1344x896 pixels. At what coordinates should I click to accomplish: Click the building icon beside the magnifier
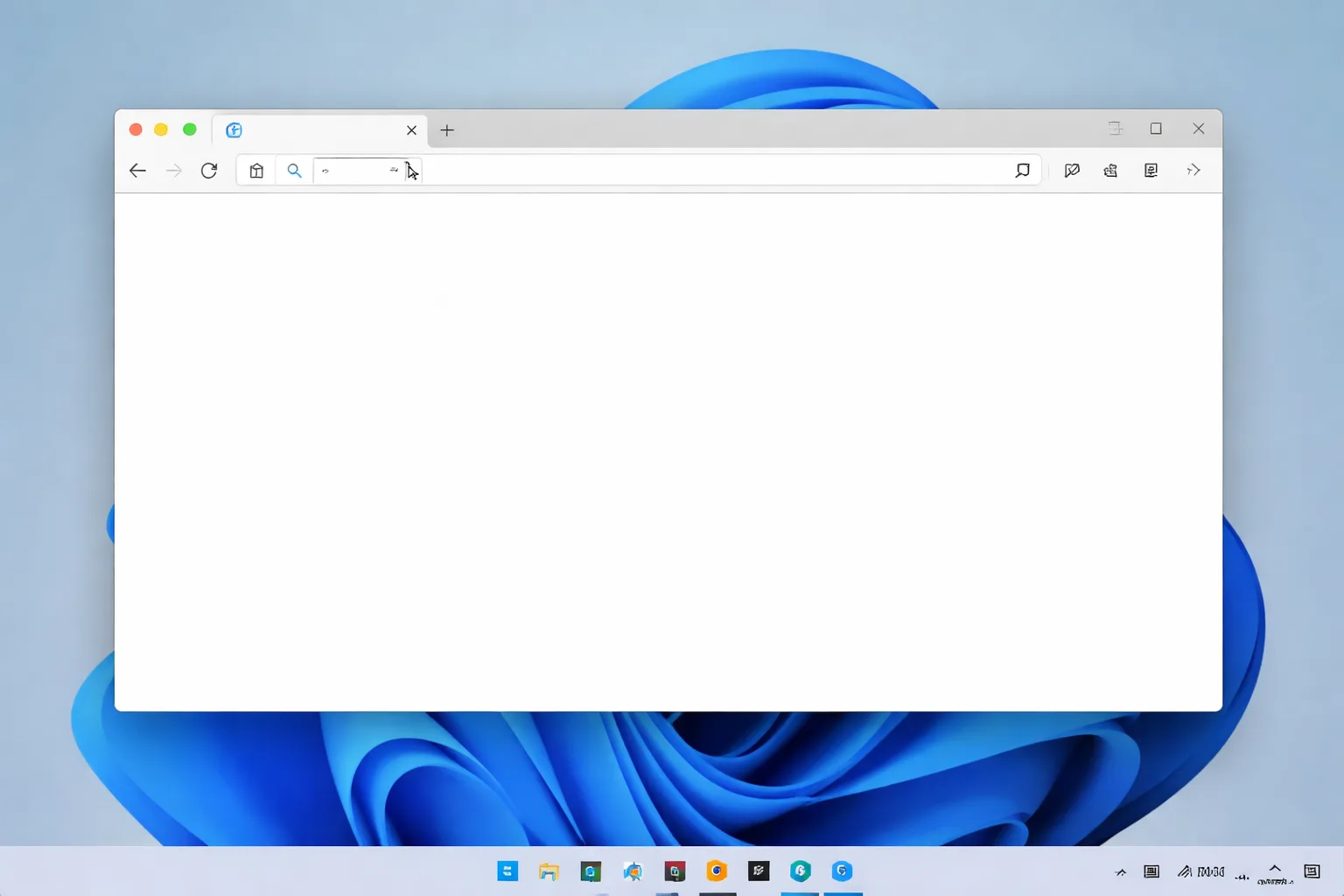[256, 171]
